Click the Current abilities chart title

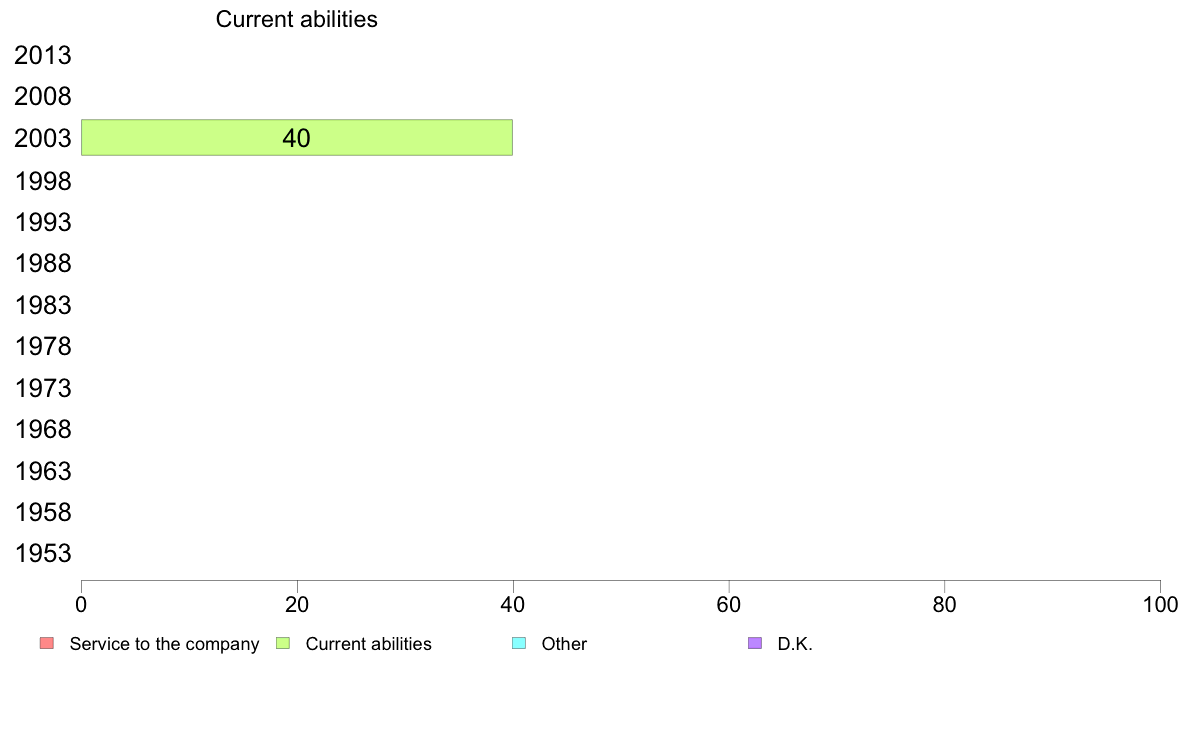pyautogui.click(x=296, y=19)
